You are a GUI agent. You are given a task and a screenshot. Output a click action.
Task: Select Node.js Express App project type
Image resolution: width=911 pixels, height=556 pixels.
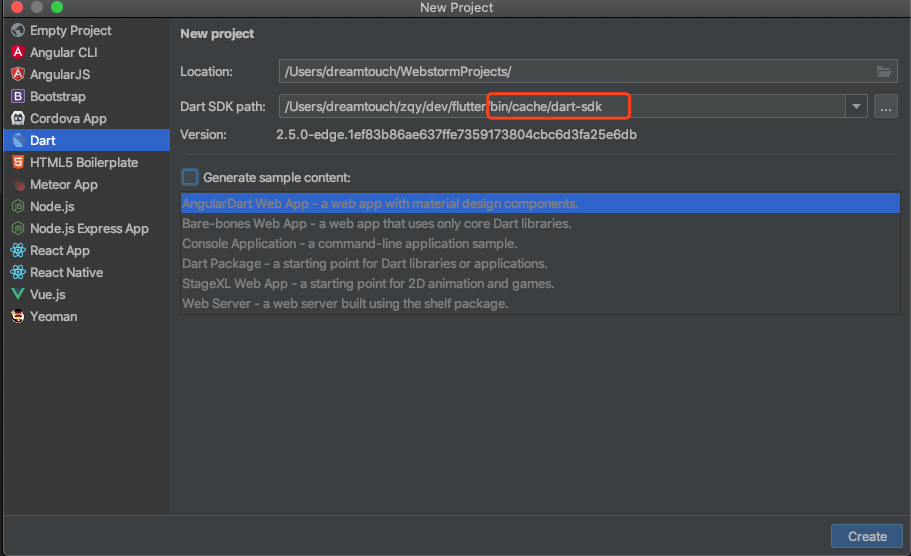[89, 228]
